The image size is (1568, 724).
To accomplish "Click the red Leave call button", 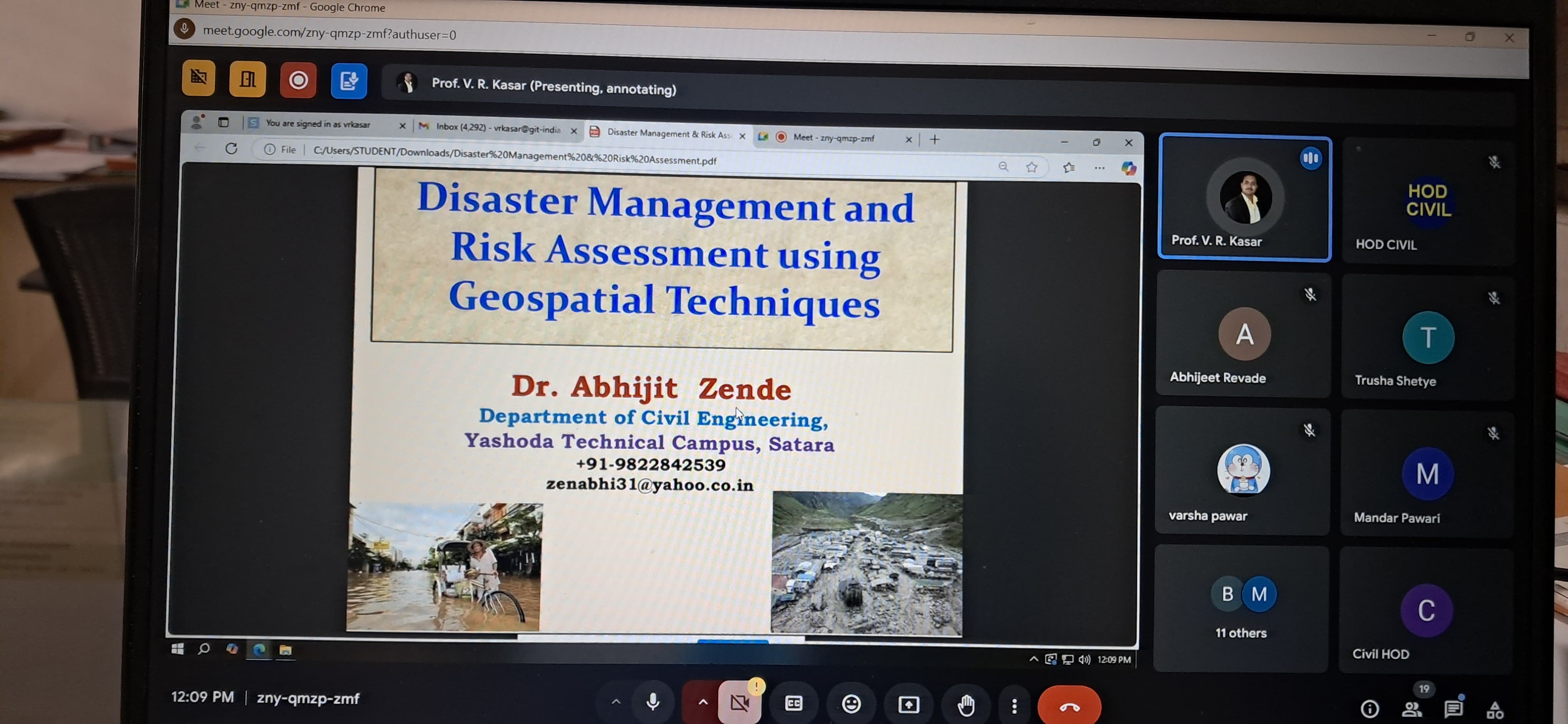I will [x=1070, y=706].
